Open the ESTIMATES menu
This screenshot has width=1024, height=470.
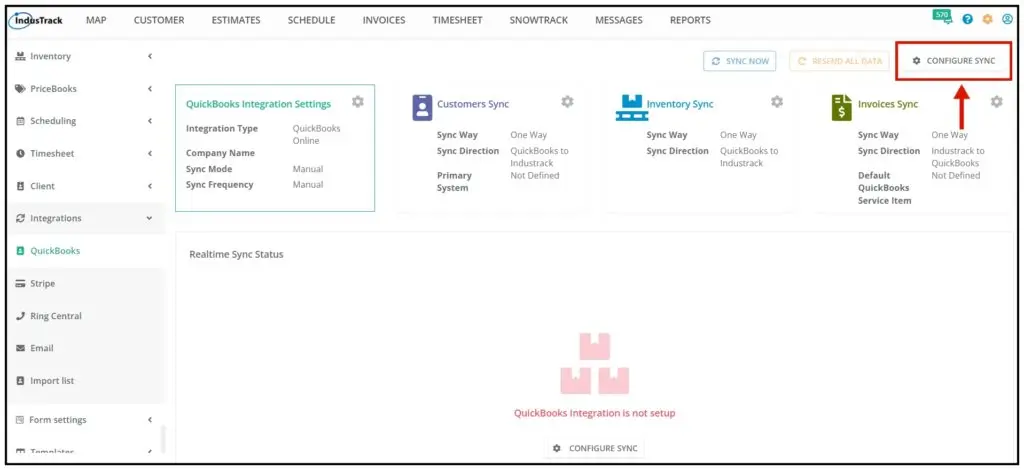(236, 20)
